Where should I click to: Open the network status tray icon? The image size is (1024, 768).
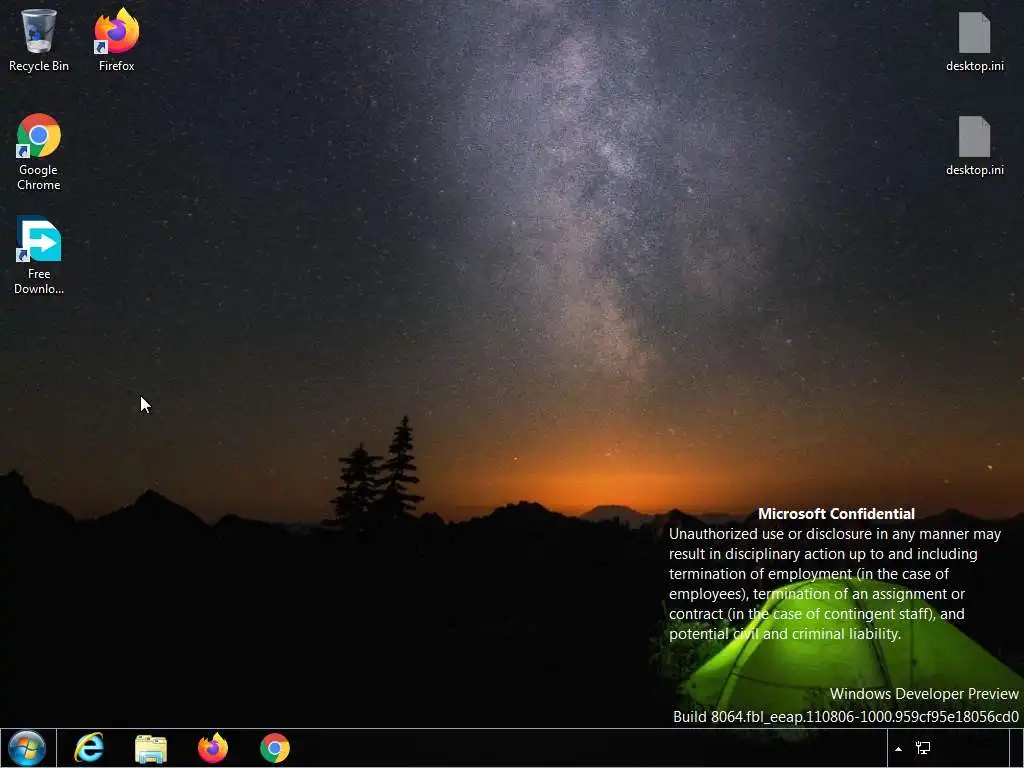click(923, 748)
